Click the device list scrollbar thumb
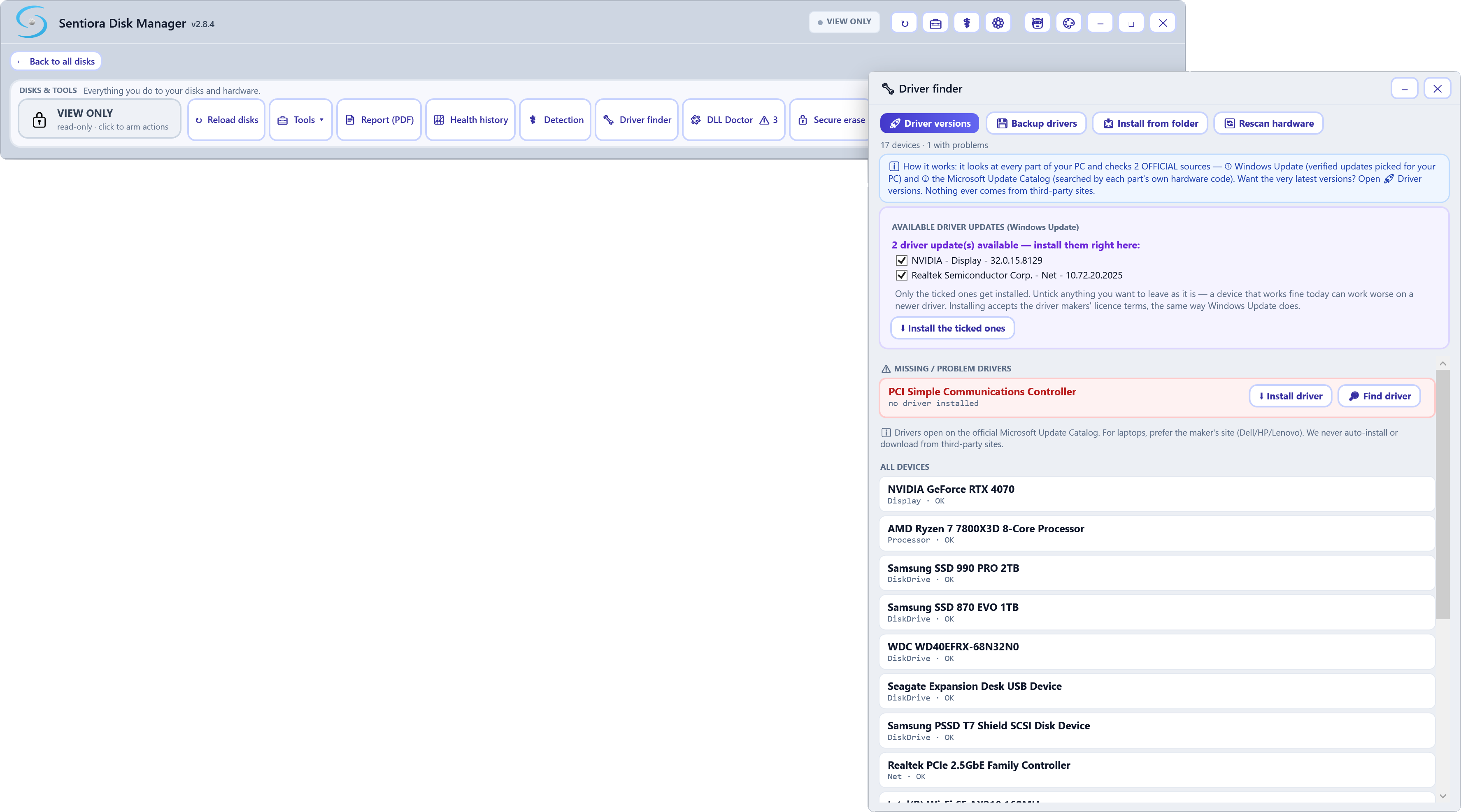 tap(1442, 494)
